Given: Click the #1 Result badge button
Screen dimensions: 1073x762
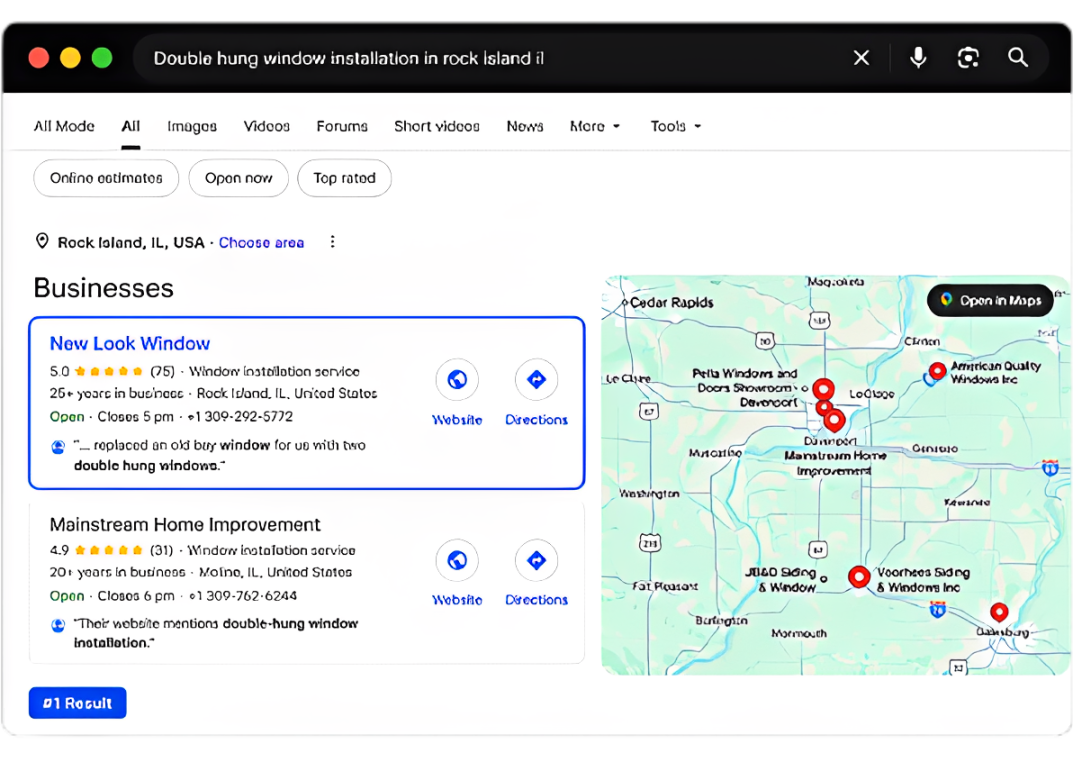Looking at the screenshot, I should [77, 702].
